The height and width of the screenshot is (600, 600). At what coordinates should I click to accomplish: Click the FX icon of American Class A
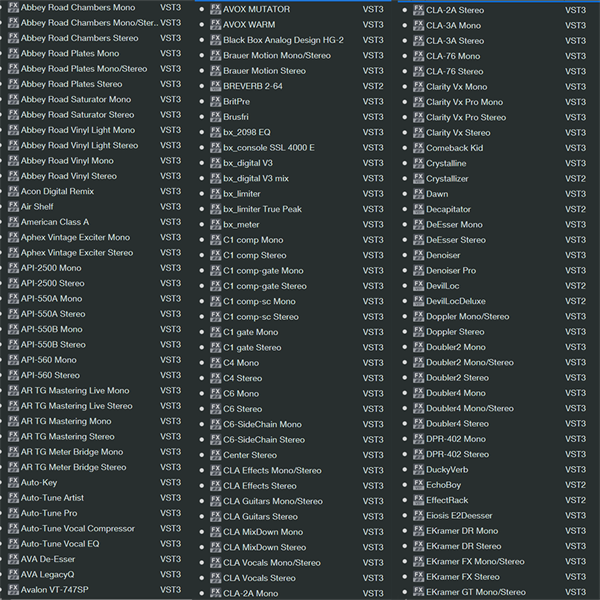coord(13,222)
